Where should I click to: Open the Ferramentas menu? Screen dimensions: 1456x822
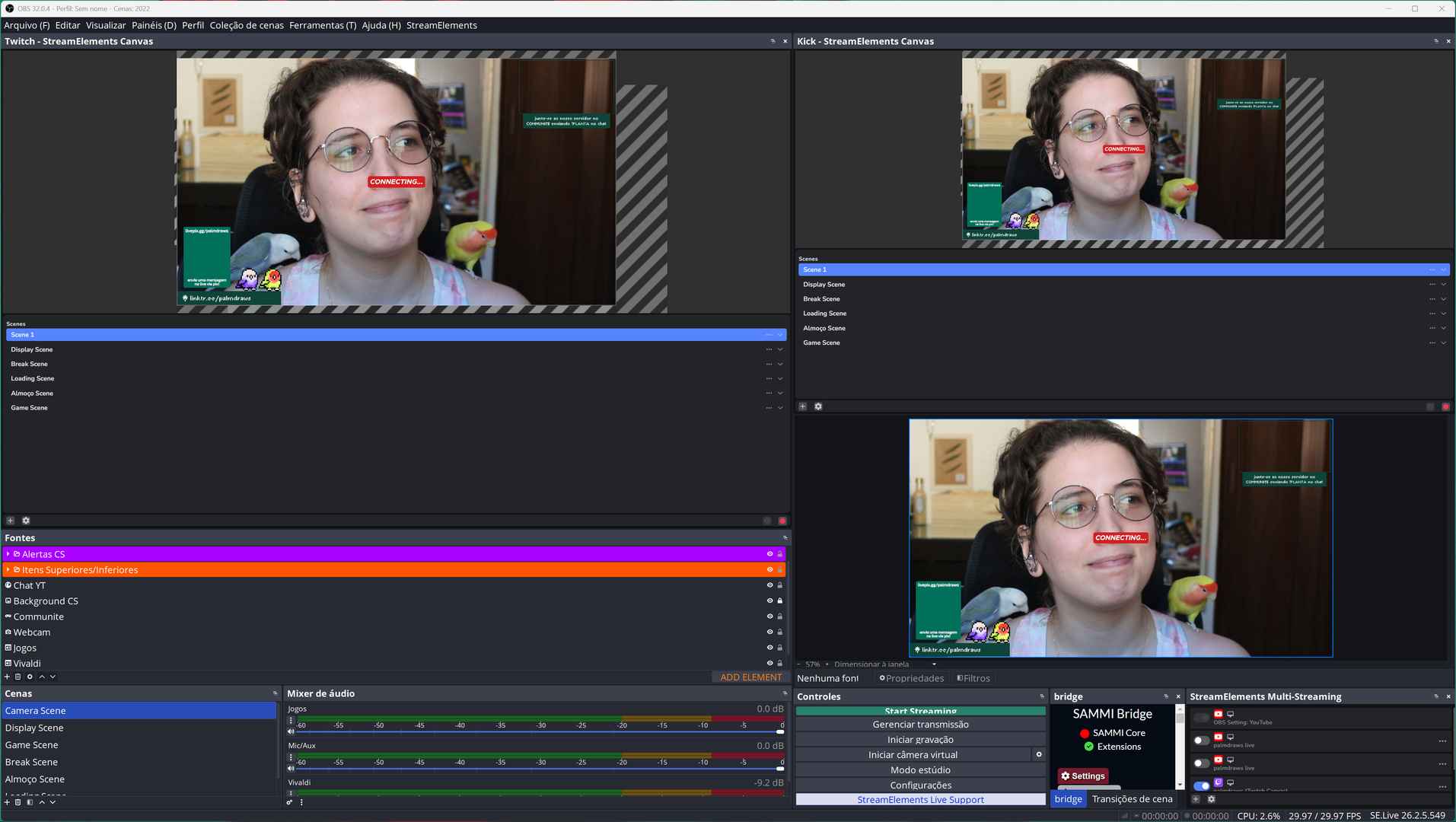point(322,25)
